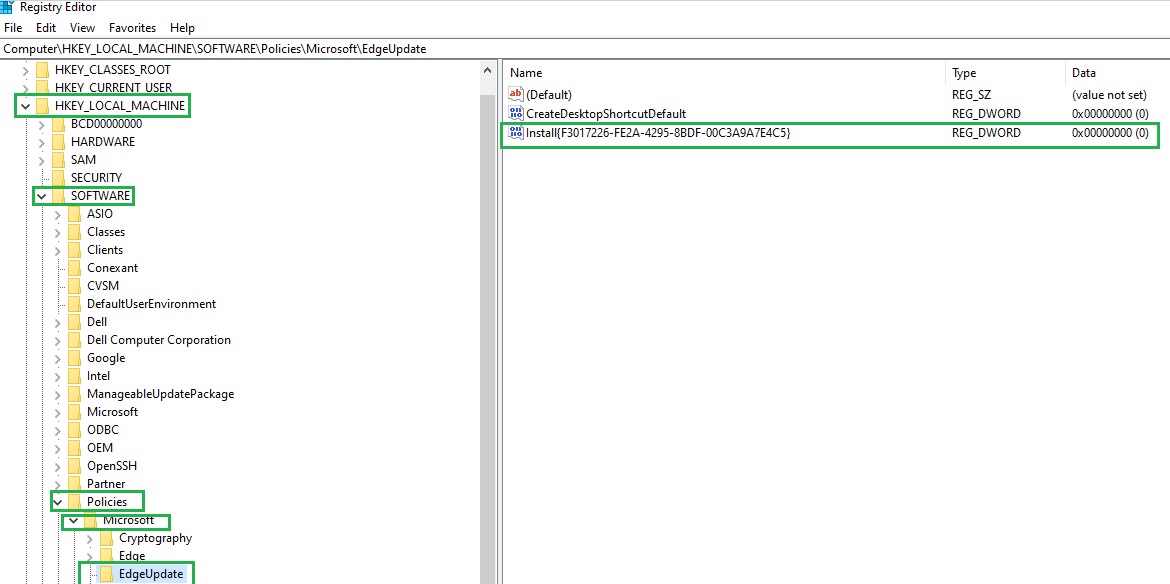This screenshot has width=1170, height=584.
Task: Sort values by the Data column header
Action: pos(1118,73)
